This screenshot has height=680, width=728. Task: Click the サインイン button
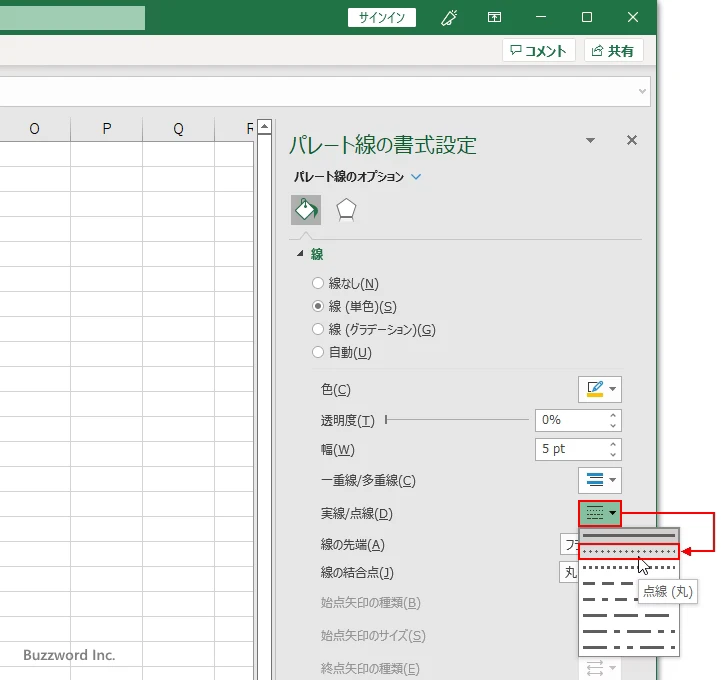pyautogui.click(x=382, y=18)
